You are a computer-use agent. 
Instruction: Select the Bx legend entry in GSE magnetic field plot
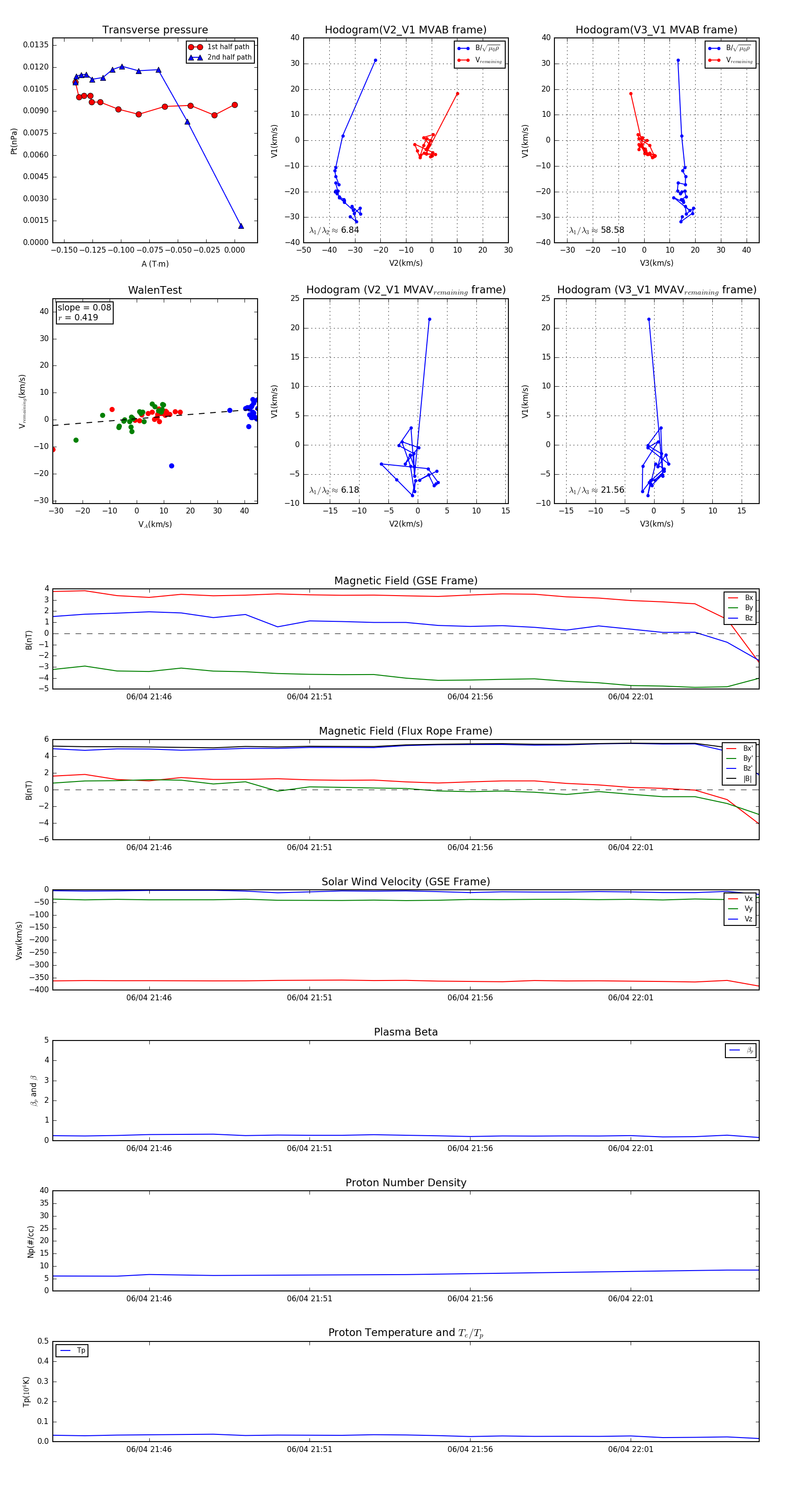click(x=740, y=598)
